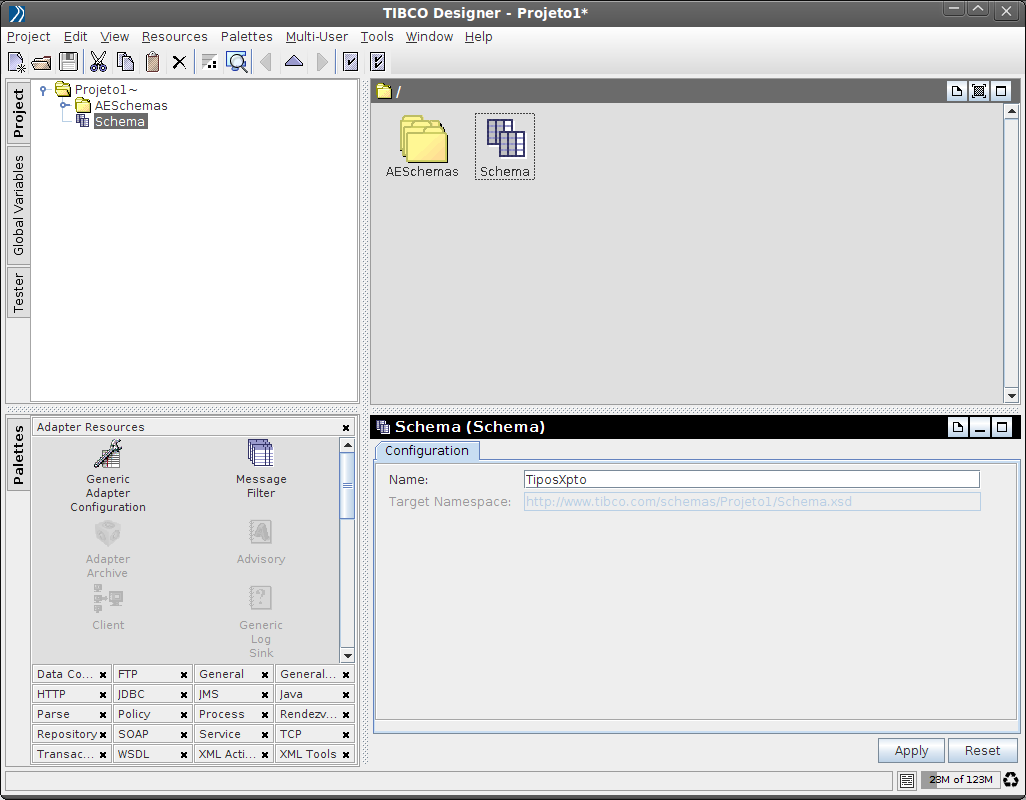Click the Paste clipboard toolbar icon
The height and width of the screenshot is (800, 1026).
[152, 62]
